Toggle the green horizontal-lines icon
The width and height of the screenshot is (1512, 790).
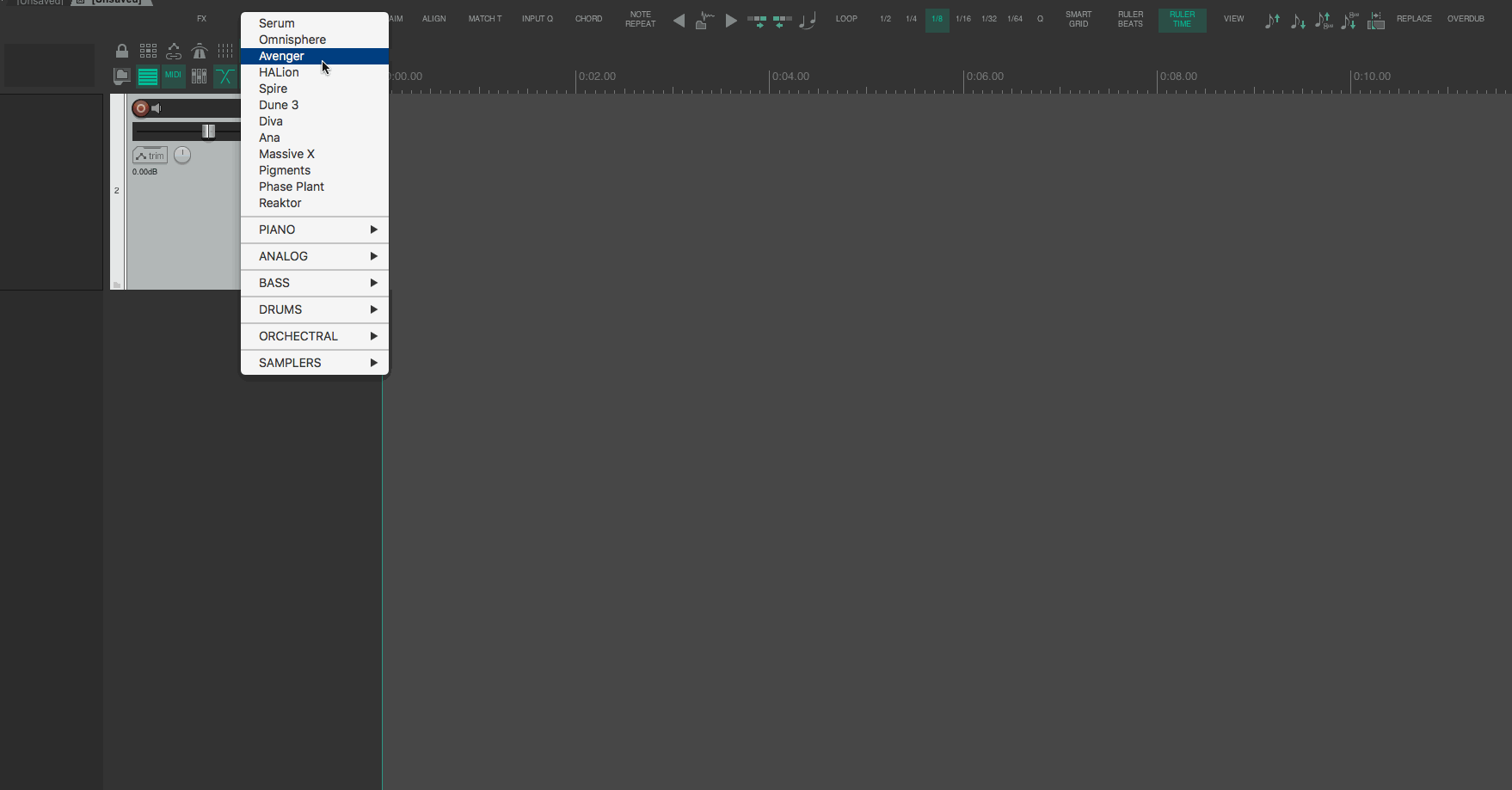coord(148,77)
